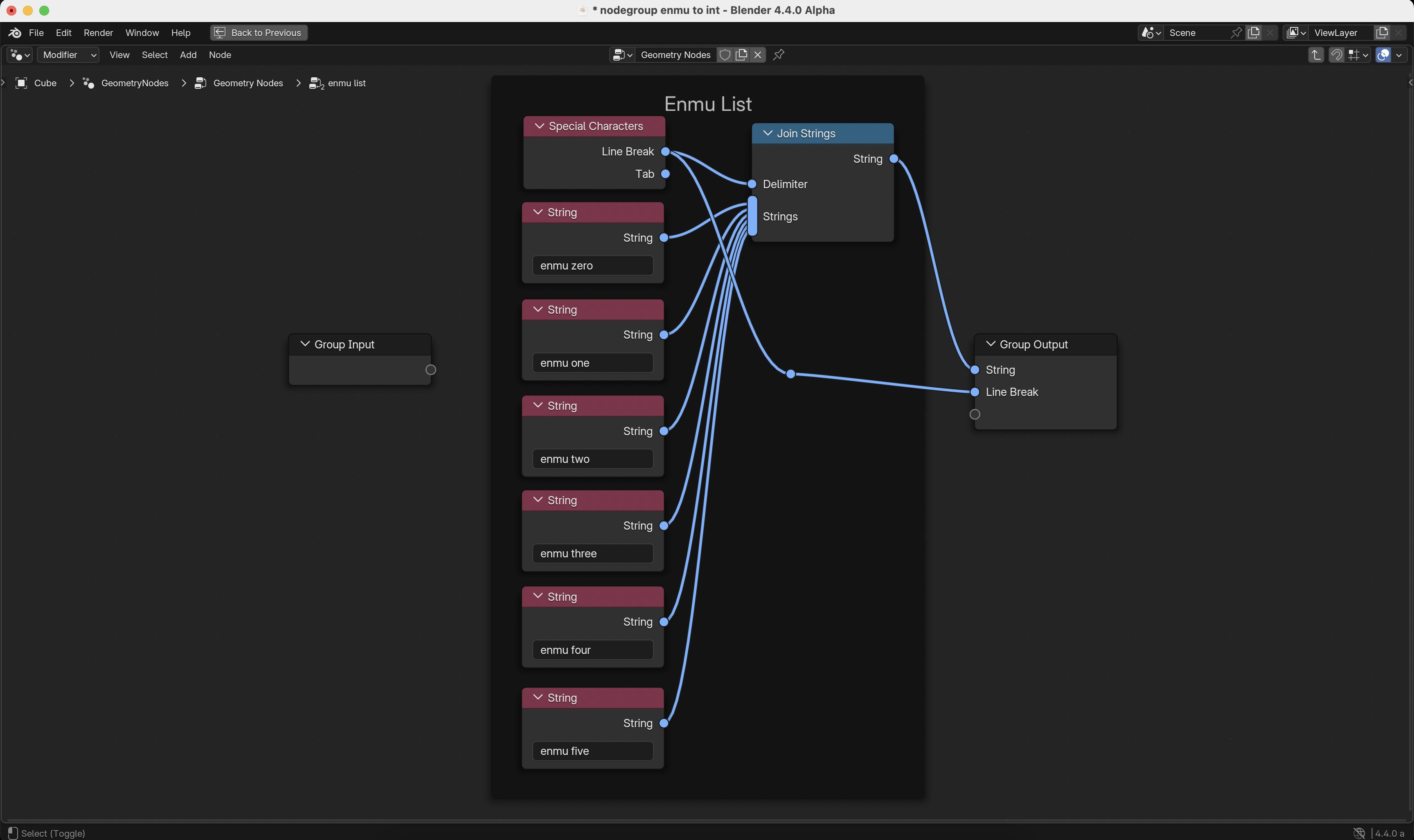The width and height of the screenshot is (1414, 840).
Task: Toggle node editor overlays
Action: [1383, 55]
